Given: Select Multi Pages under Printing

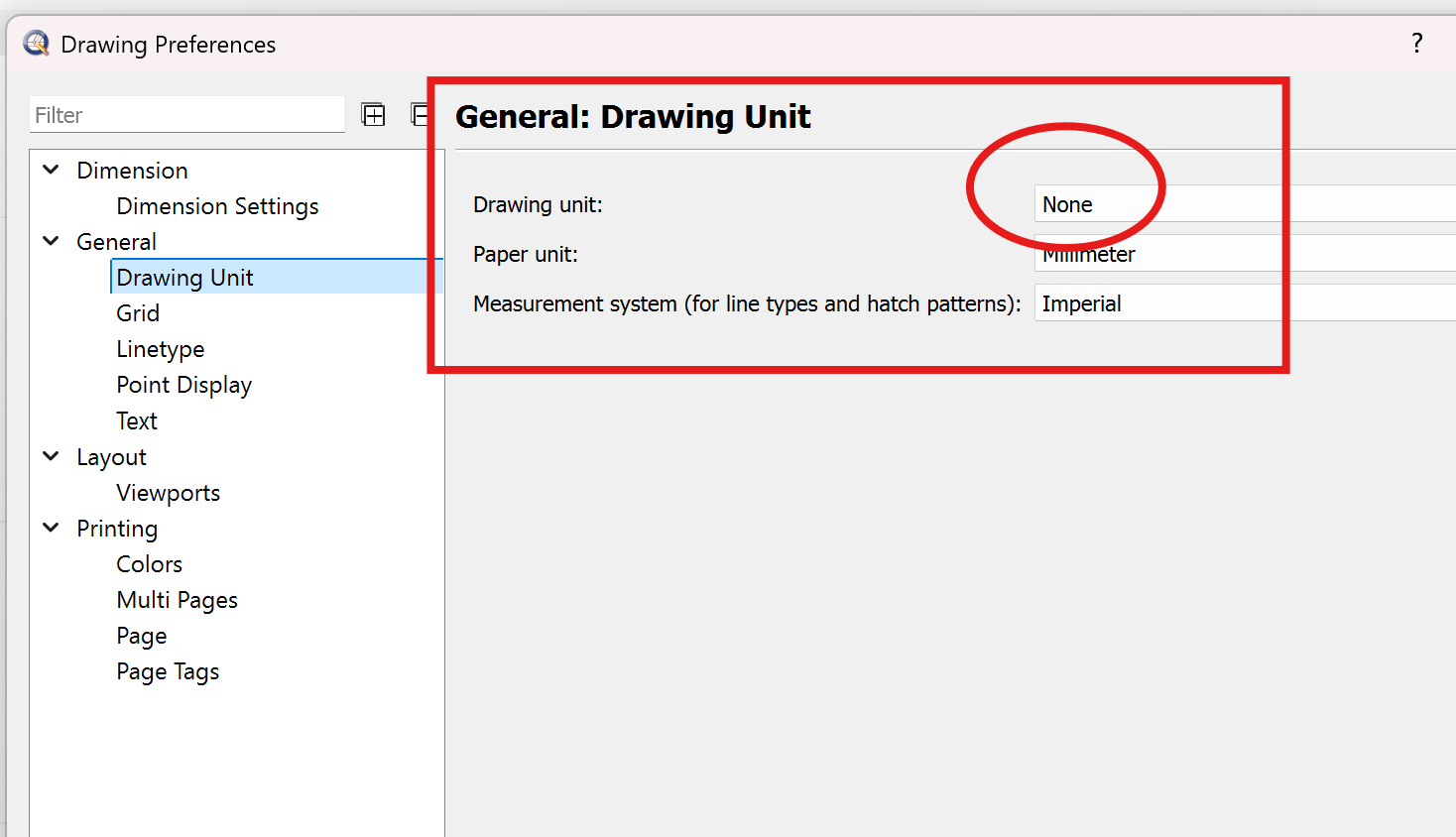Looking at the screenshot, I should tap(177, 600).
